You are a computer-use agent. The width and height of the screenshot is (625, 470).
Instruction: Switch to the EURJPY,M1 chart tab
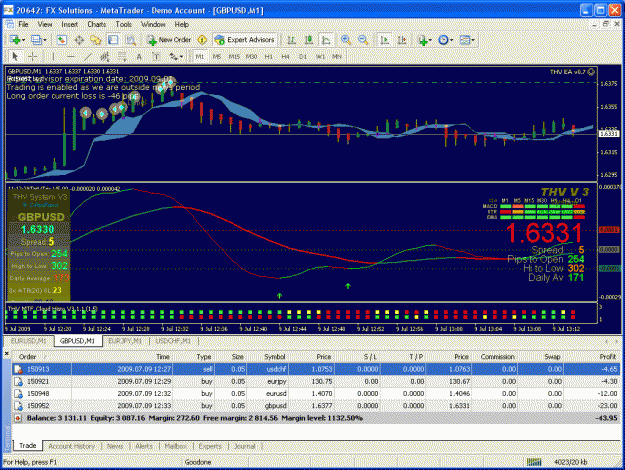point(125,341)
